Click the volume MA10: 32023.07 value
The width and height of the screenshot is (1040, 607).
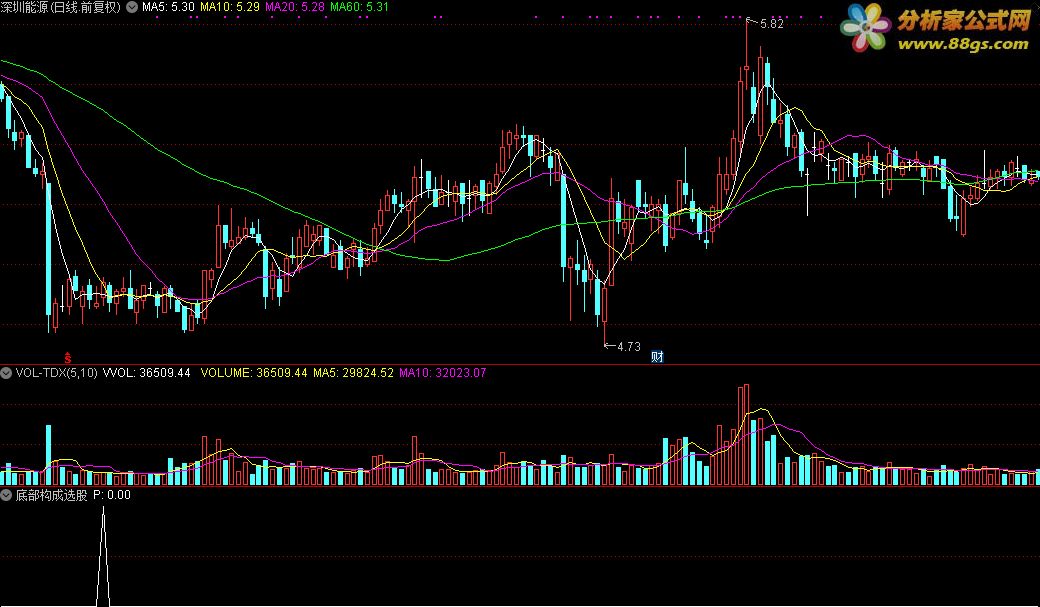[442, 373]
